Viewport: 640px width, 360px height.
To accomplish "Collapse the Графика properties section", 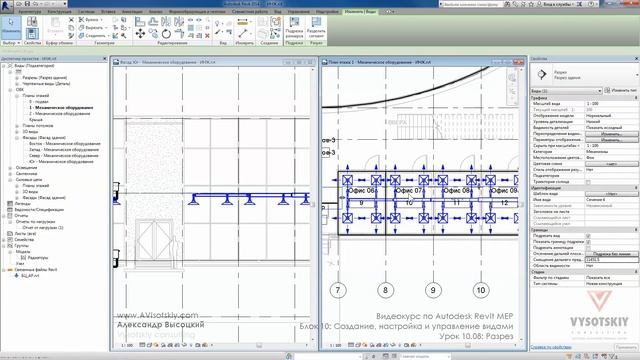I will click(636, 98).
